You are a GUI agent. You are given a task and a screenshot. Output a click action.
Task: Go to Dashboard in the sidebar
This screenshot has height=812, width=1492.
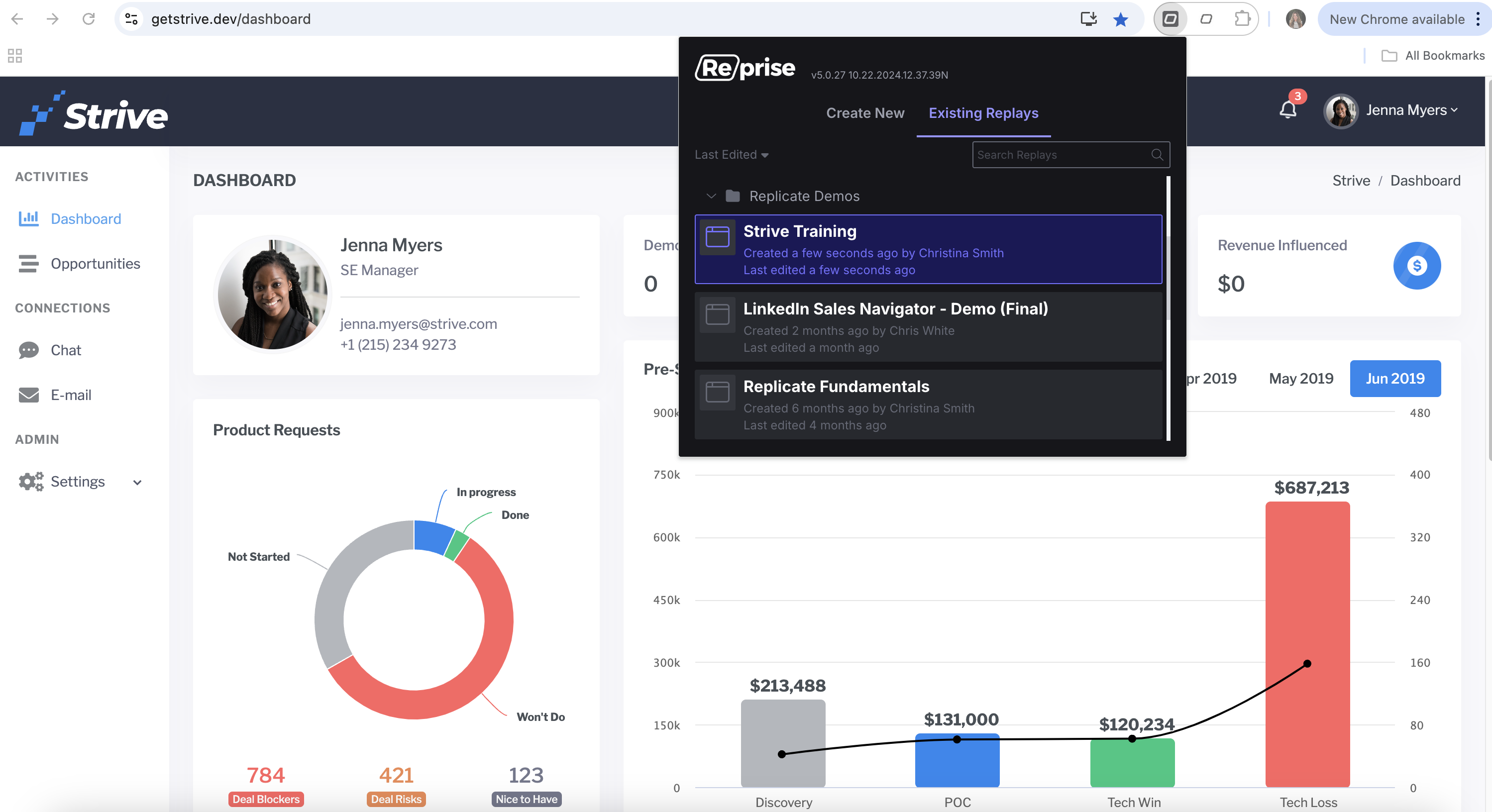(86, 218)
